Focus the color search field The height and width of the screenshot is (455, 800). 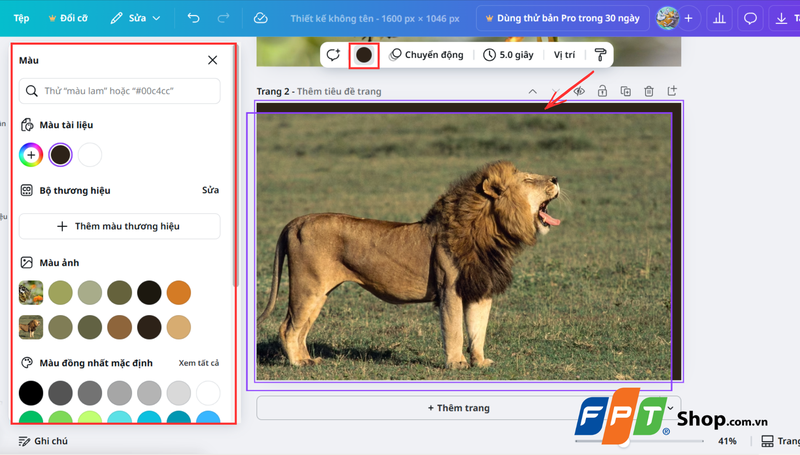120,91
